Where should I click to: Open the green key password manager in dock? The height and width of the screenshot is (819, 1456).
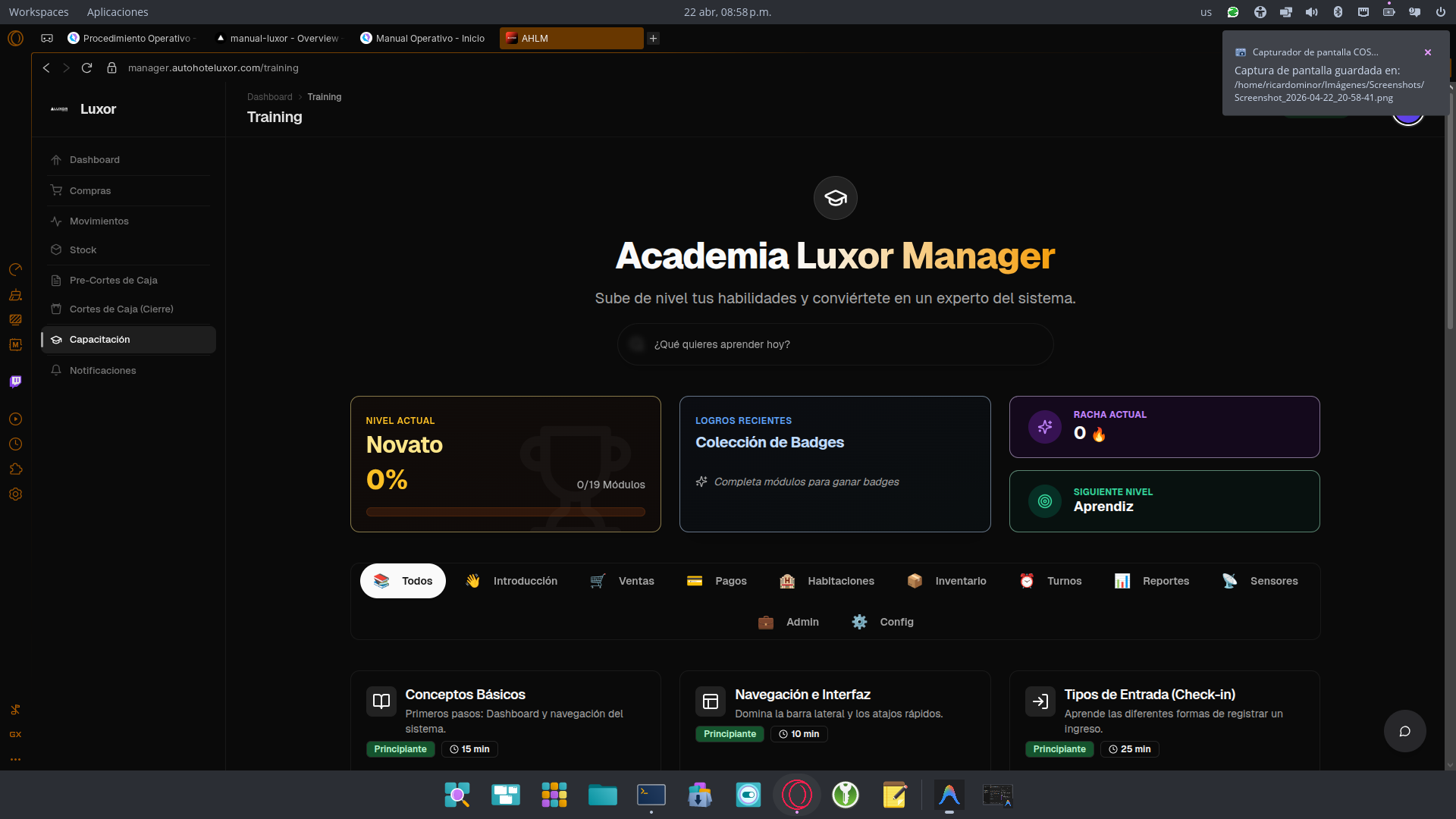pyautogui.click(x=846, y=795)
